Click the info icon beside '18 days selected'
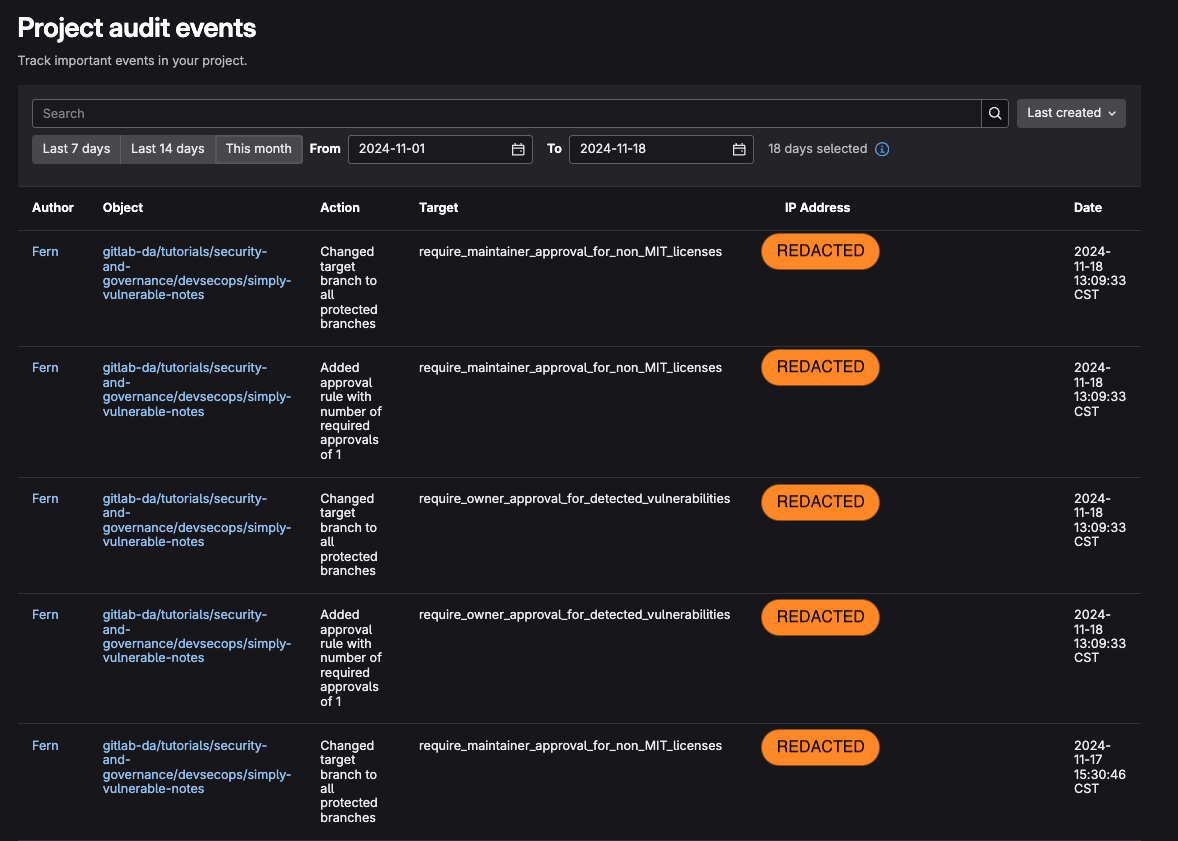The width and height of the screenshot is (1178, 841). (x=881, y=149)
